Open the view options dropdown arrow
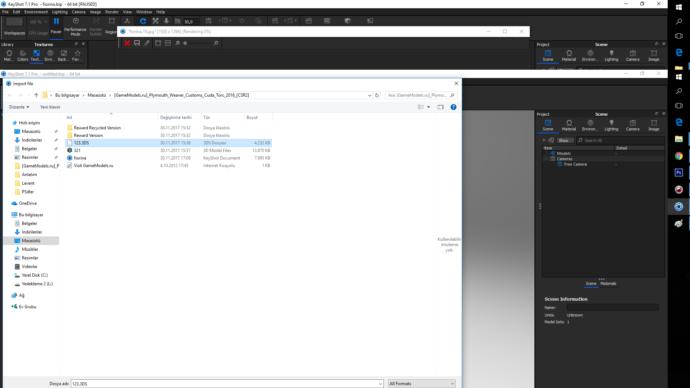690x388 pixels. pyautogui.click(x=429, y=107)
